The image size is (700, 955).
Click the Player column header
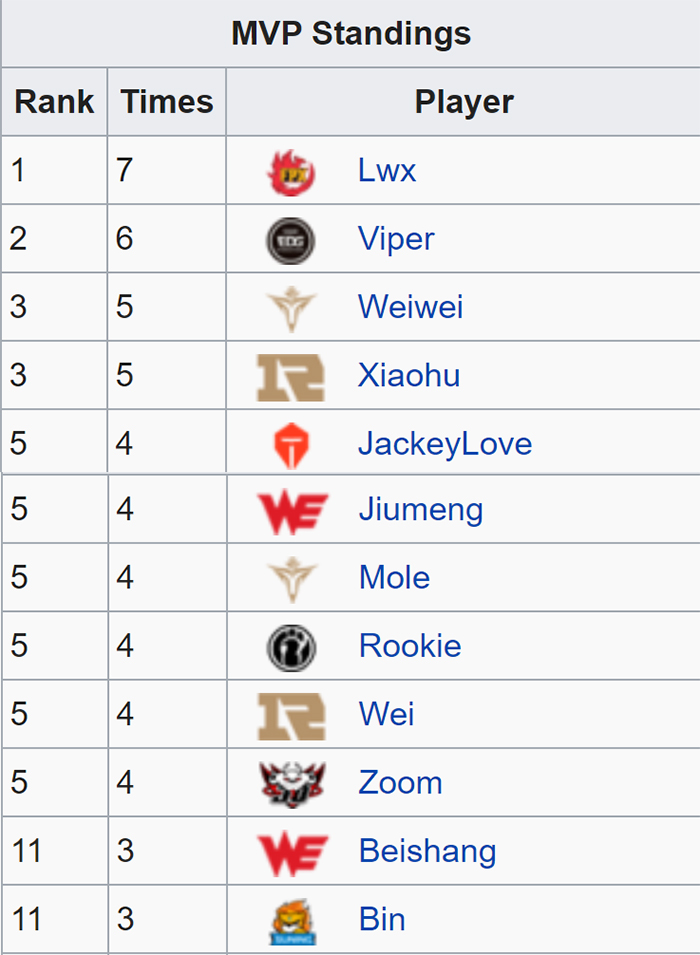(464, 102)
